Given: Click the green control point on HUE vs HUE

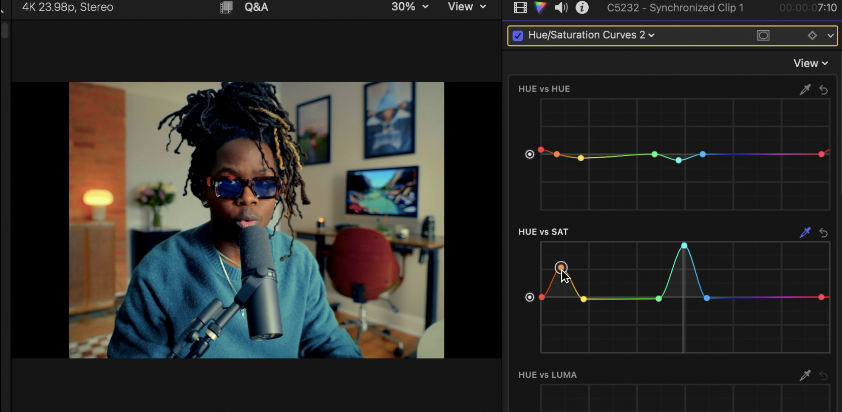Looking at the screenshot, I should (655, 154).
